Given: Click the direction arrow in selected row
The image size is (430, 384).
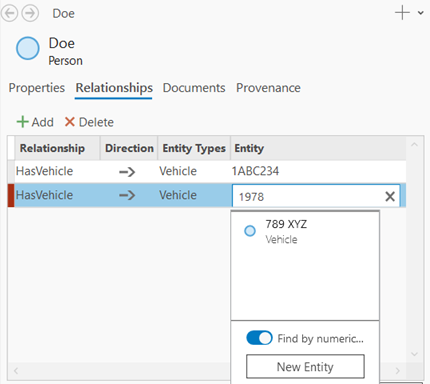Looking at the screenshot, I should tap(127, 195).
